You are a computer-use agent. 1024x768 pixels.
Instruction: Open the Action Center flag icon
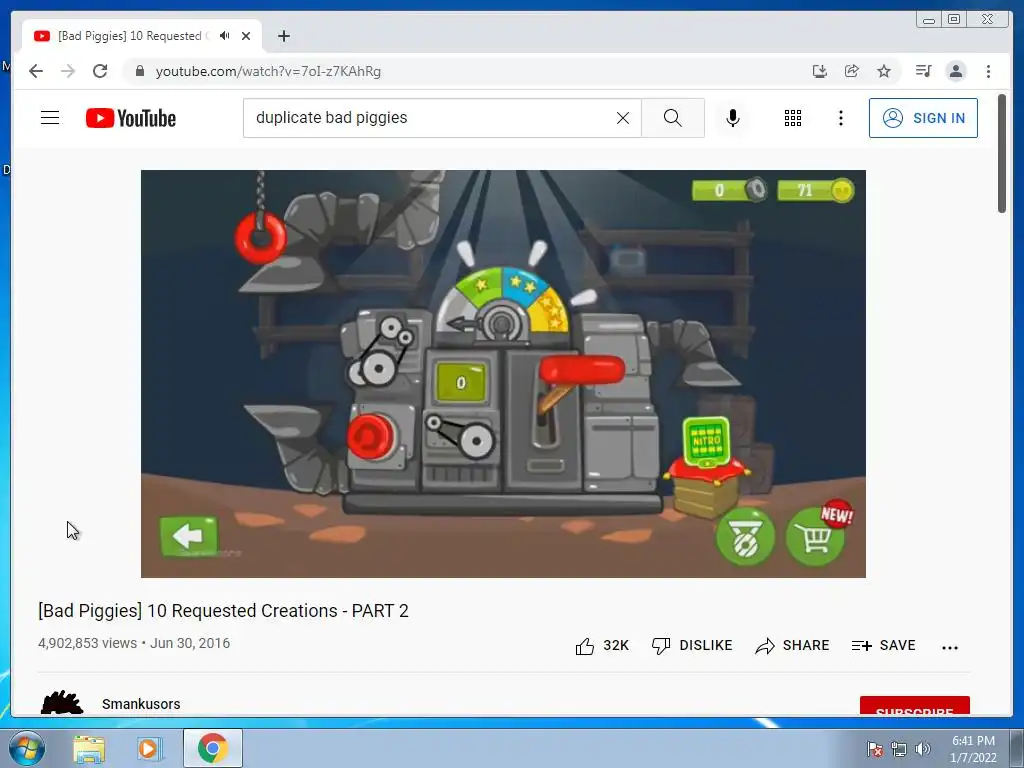[x=874, y=749]
